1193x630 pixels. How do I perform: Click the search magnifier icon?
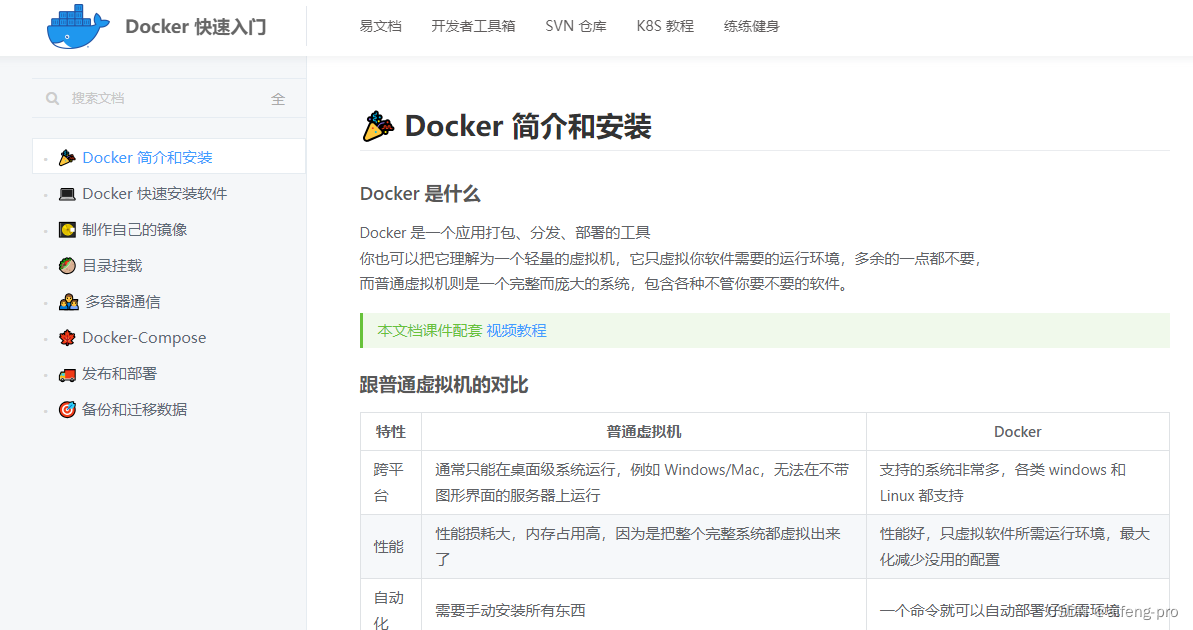(52, 98)
